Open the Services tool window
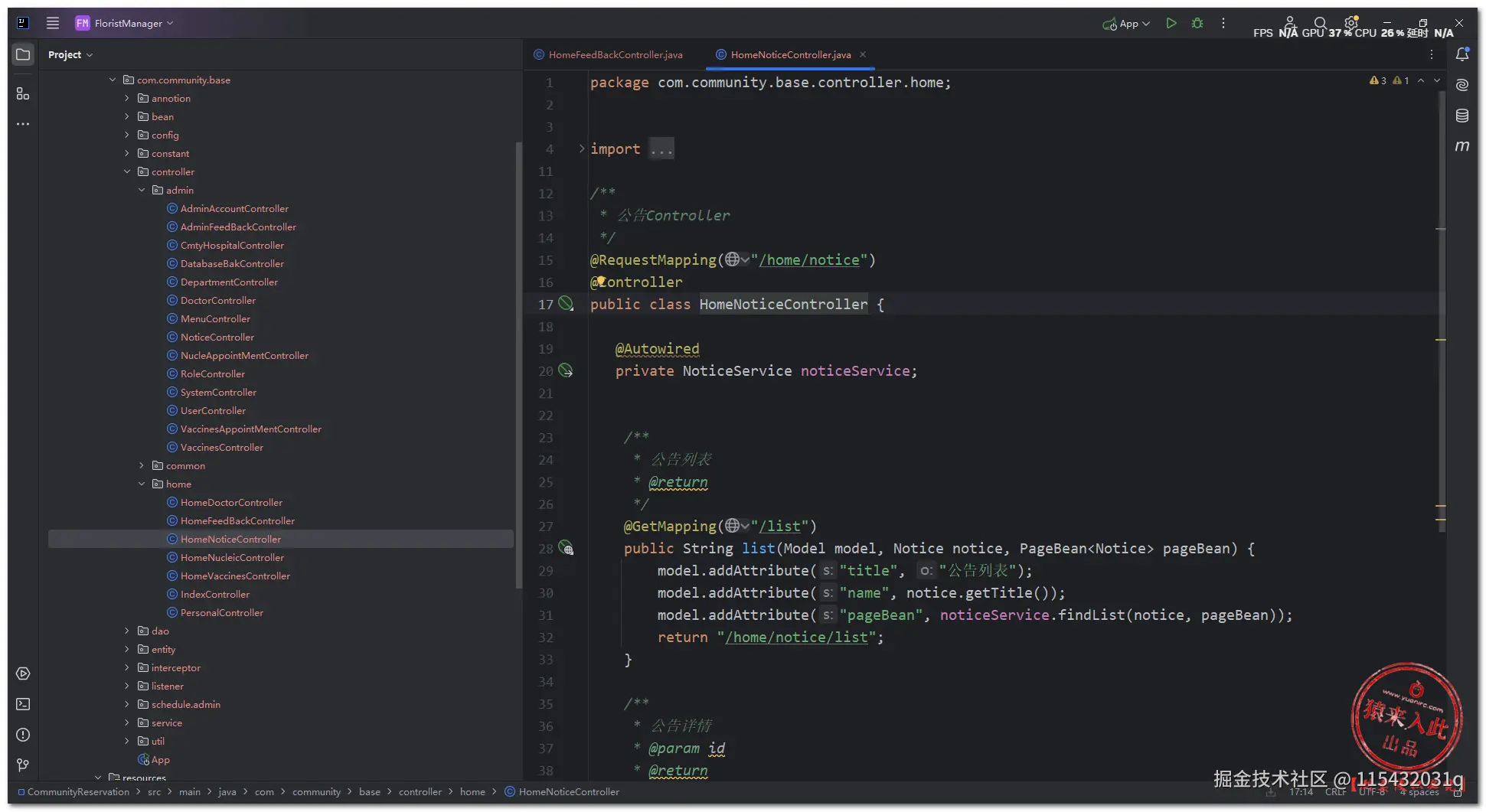This screenshot has height=812, width=1486. [x=23, y=673]
